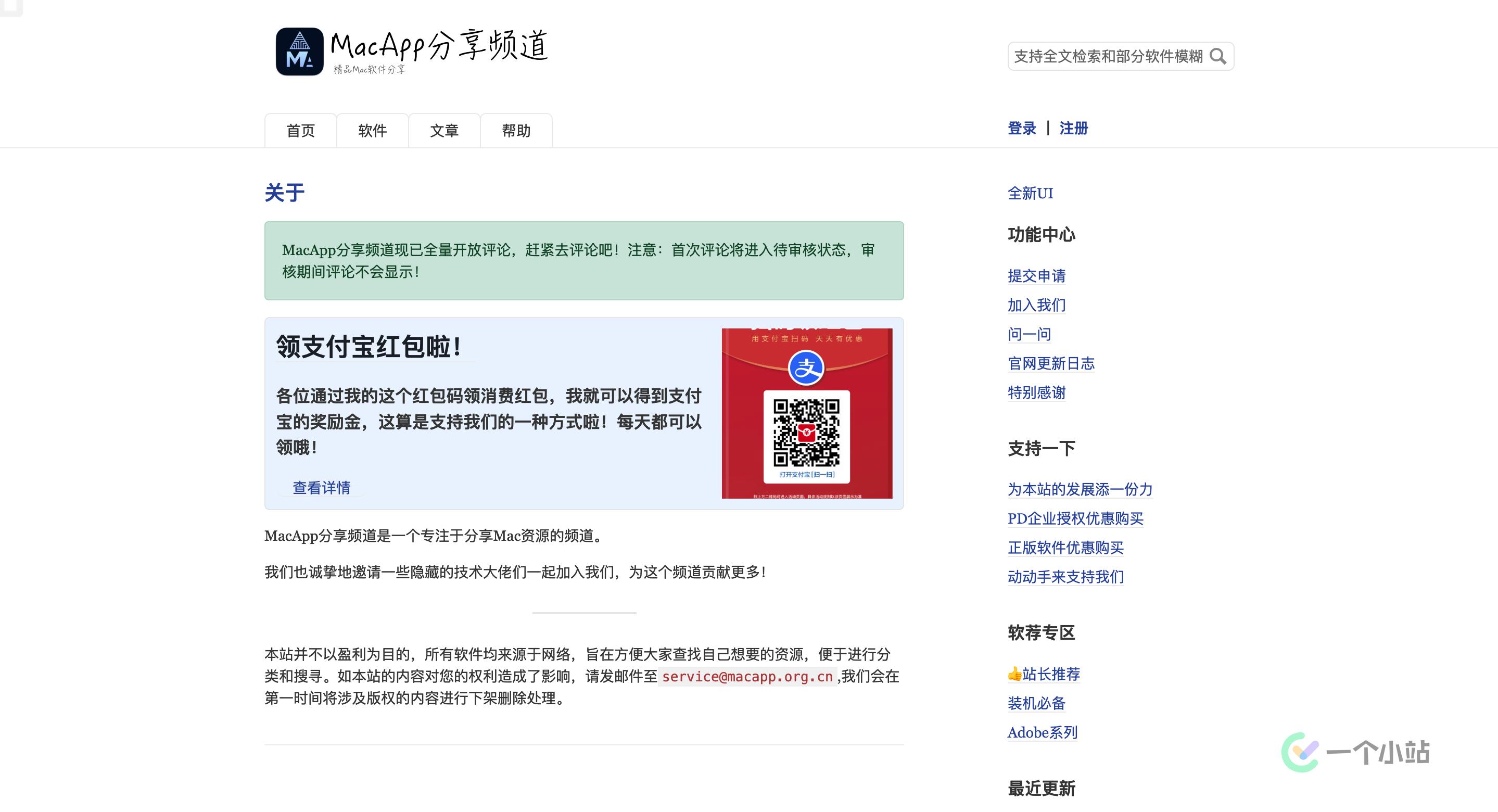This screenshot has width=1498, height=812.
Task: Click the 关于 page heading
Action: [284, 193]
